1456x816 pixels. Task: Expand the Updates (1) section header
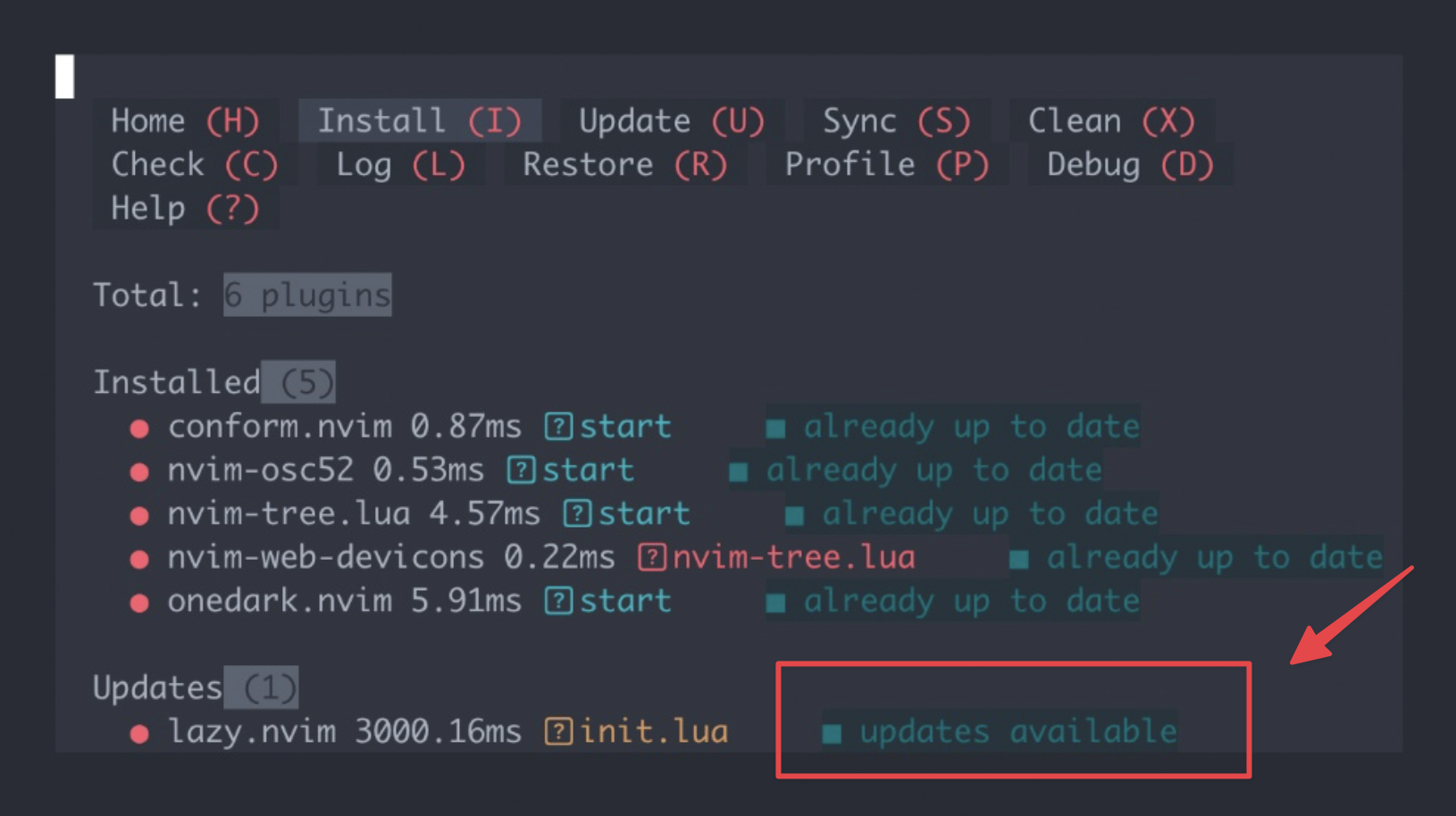196,687
